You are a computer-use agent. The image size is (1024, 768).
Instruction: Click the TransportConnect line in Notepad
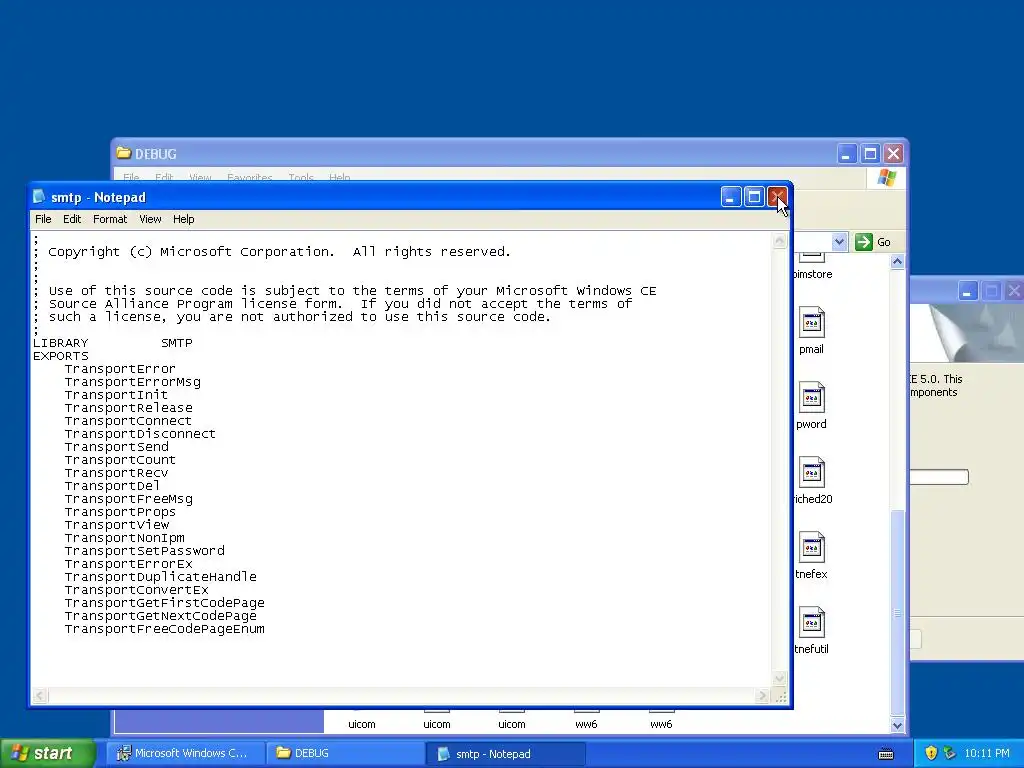128,421
